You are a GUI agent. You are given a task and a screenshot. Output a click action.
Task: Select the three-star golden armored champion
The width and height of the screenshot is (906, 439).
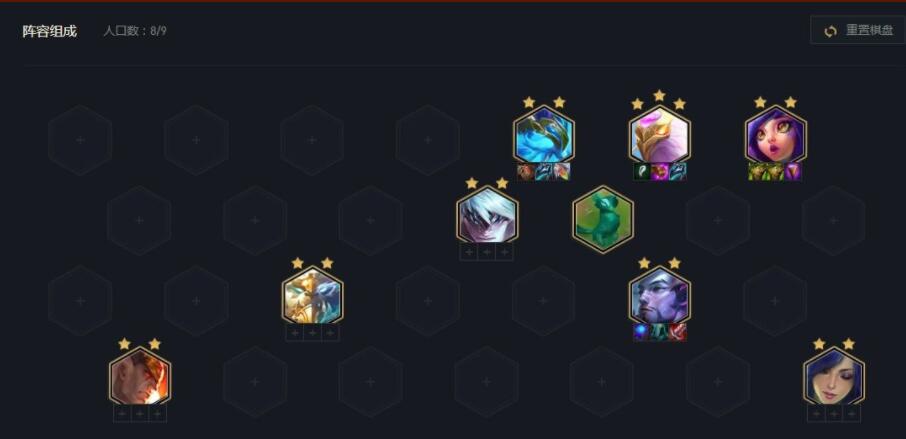tap(659, 135)
